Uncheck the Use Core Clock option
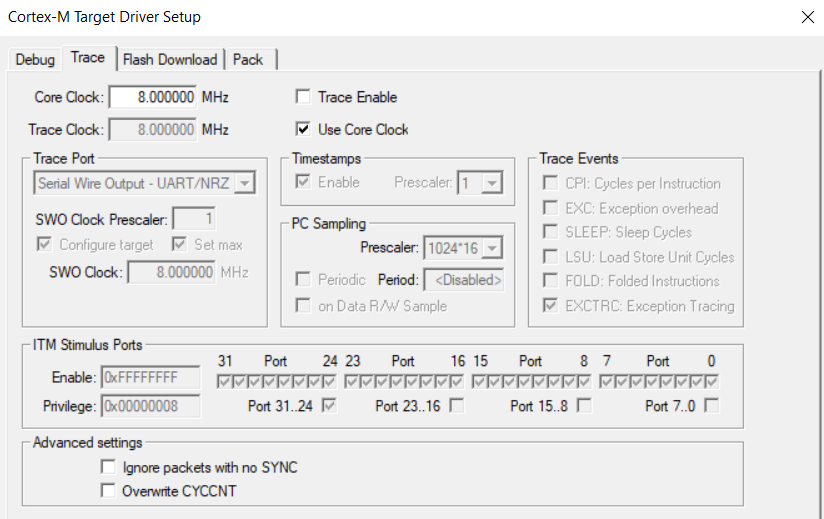This screenshot has width=824, height=519. pyautogui.click(x=303, y=129)
